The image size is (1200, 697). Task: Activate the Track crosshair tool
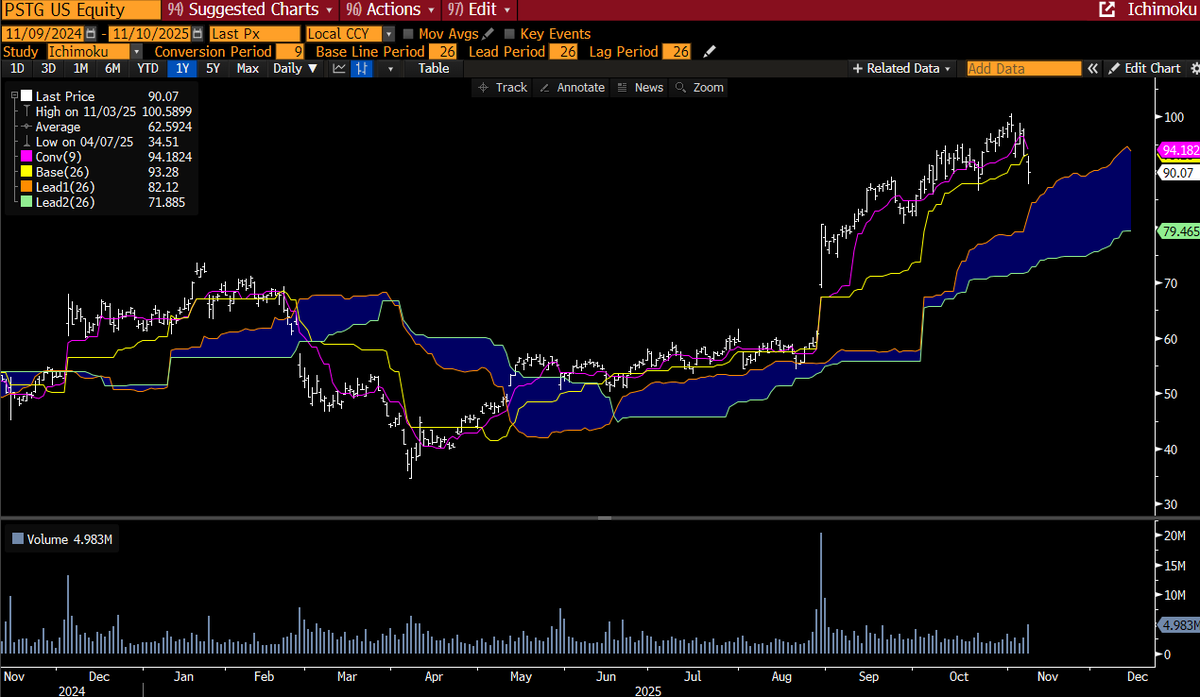coord(504,88)
